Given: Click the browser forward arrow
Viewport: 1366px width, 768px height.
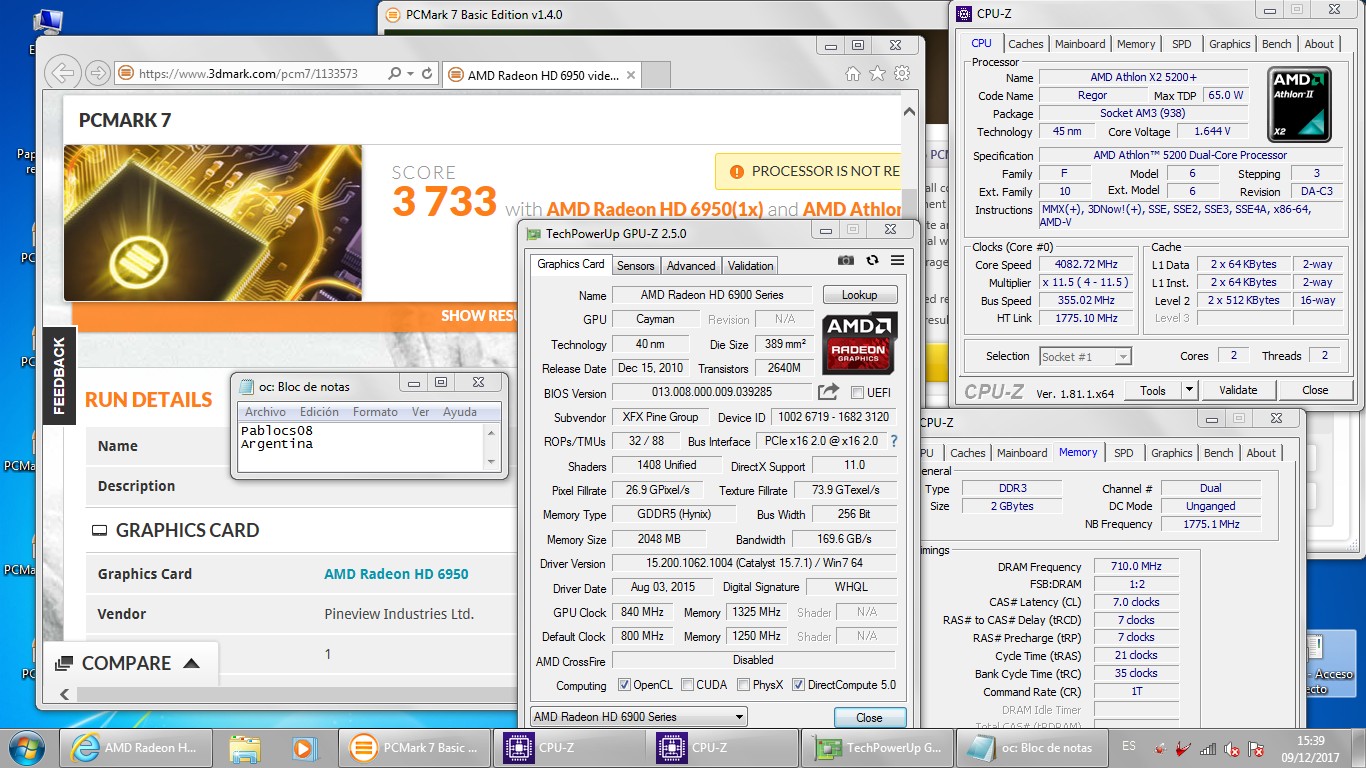Looking at the screenshot, I should point(97,73).
